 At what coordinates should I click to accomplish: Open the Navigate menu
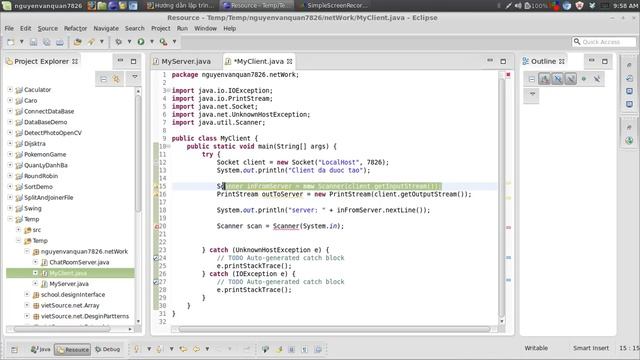pyautogui.click(x=106, y=29)
